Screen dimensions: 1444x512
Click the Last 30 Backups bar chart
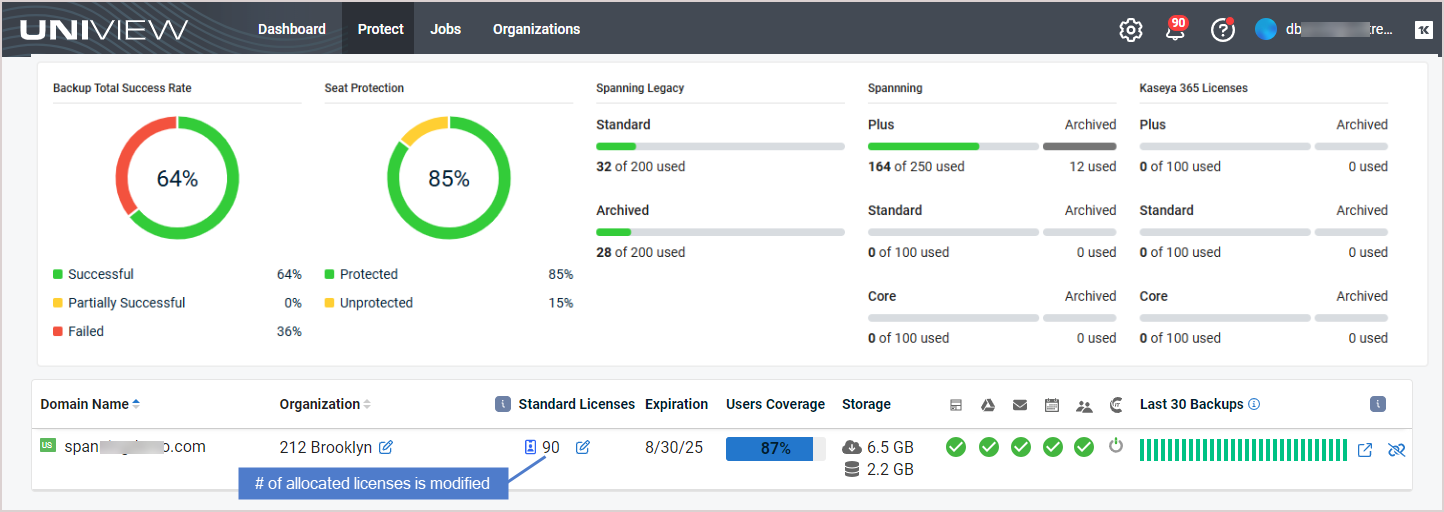[x=1243, y=450]
